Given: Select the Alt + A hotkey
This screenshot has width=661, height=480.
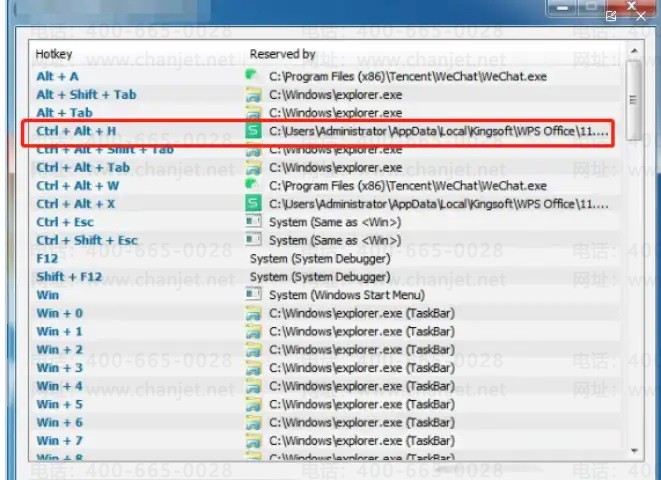Looking at the screenshot, I should coord(57,76).
